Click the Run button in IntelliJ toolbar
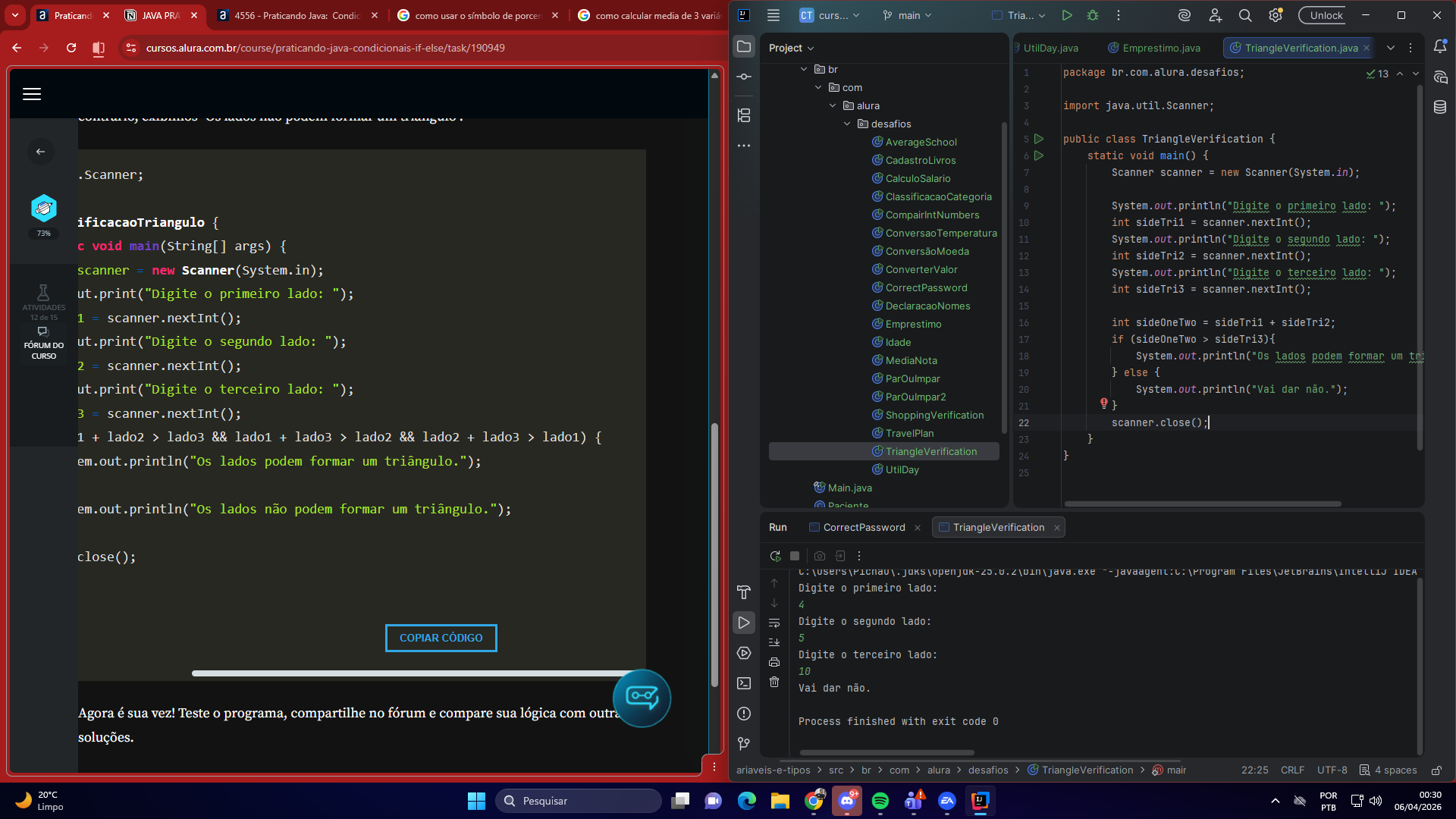Image resolution: width=1456 pixels, height=819 pixels. (1067, 15)
